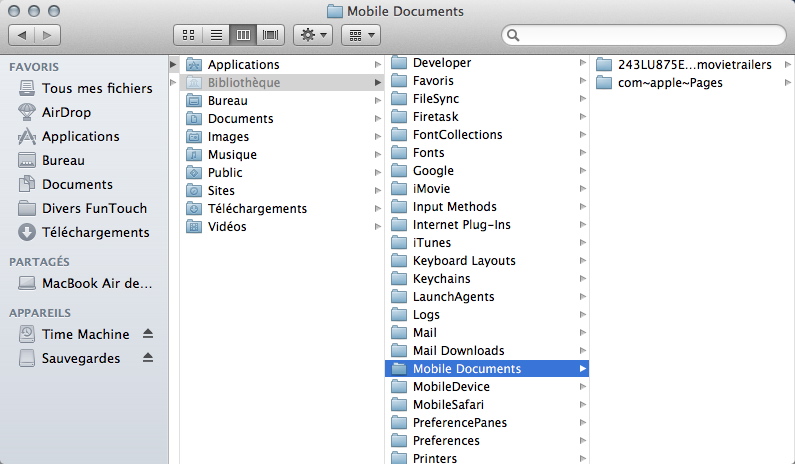Select the Bibliothèque folder
This screenshot has width=795, height=464.
282,82
